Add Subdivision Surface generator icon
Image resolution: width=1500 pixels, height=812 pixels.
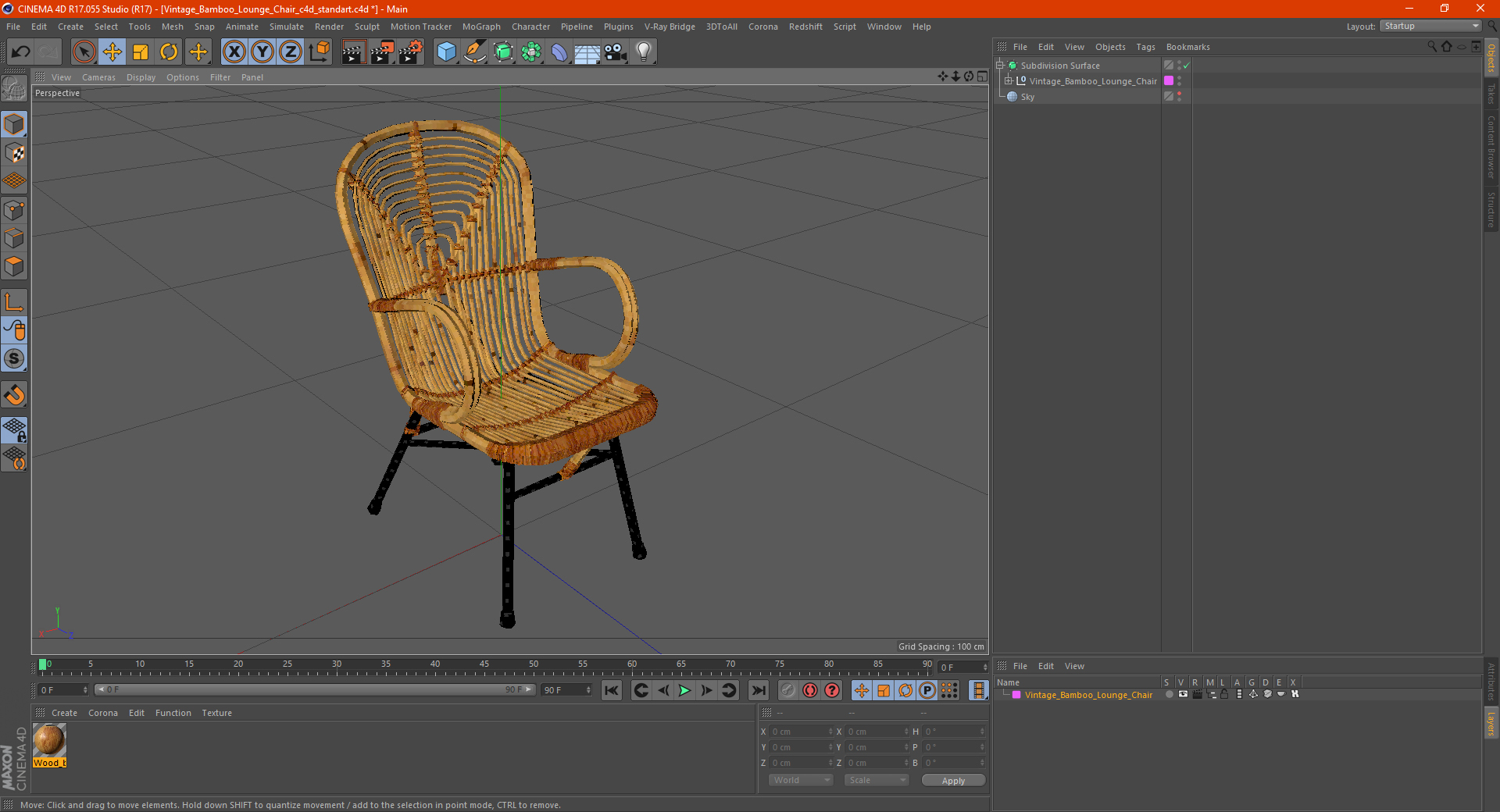[503, 52]
